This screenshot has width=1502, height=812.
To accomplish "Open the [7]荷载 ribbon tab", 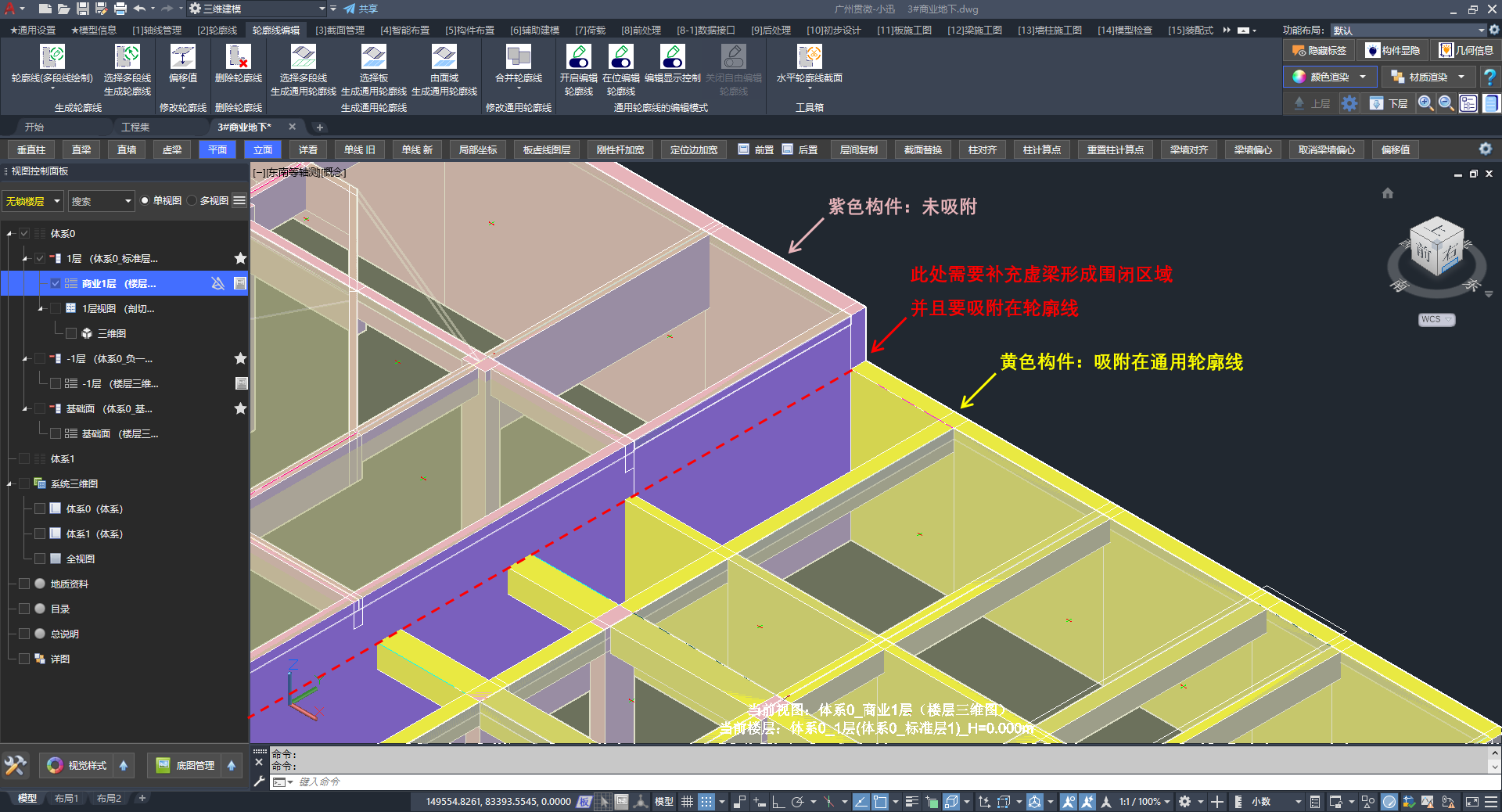I will click(x=590, y=31).
